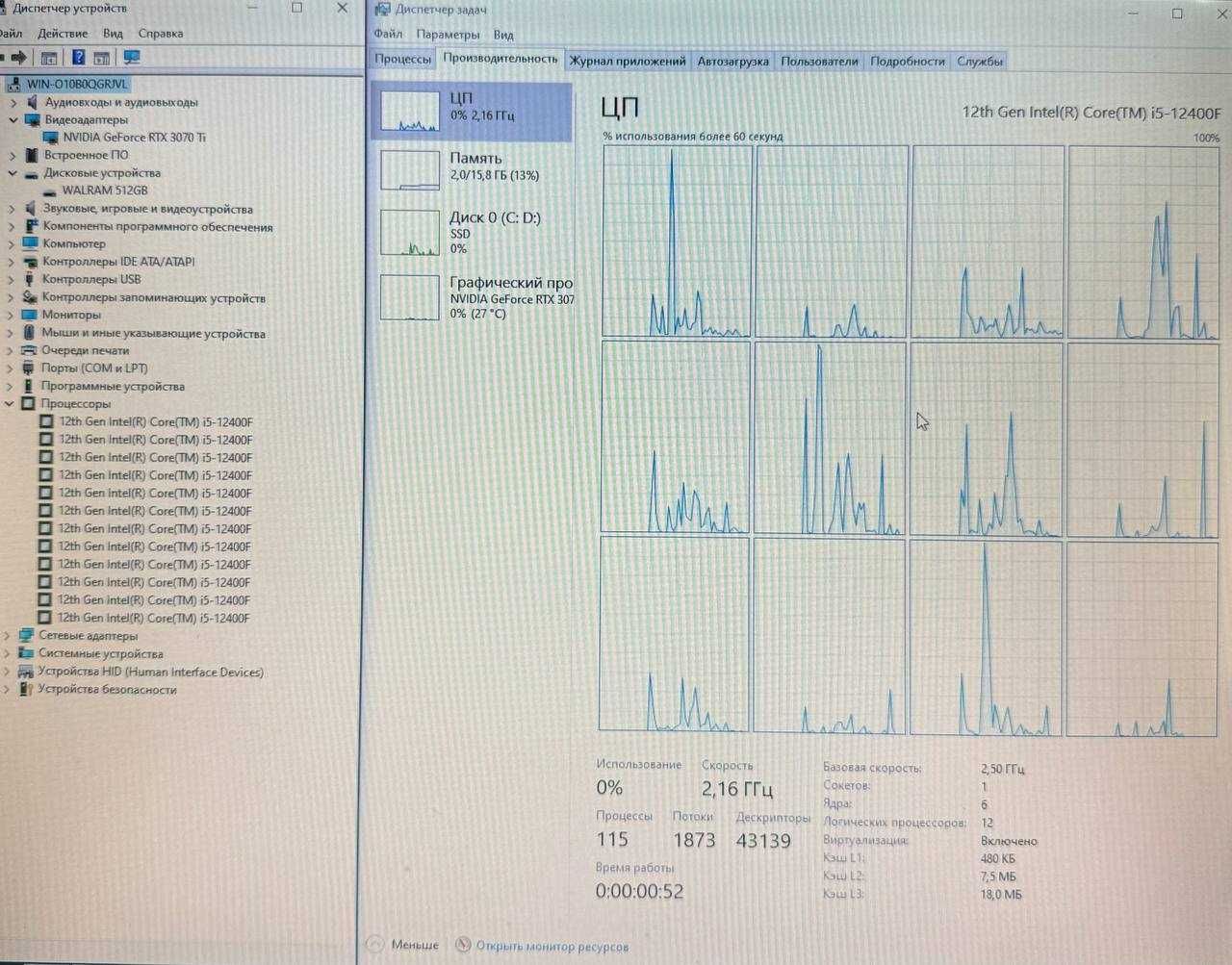Click the icon next to Контроллеры USB
The width and height of the screenshot is (1232, 965).
tap(31, 279)
